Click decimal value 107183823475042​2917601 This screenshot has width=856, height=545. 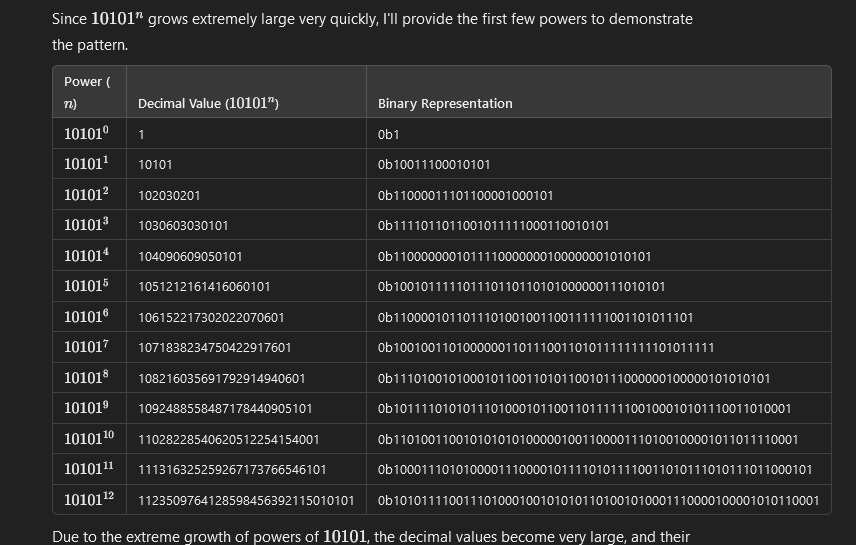click(x=215, y=347)
